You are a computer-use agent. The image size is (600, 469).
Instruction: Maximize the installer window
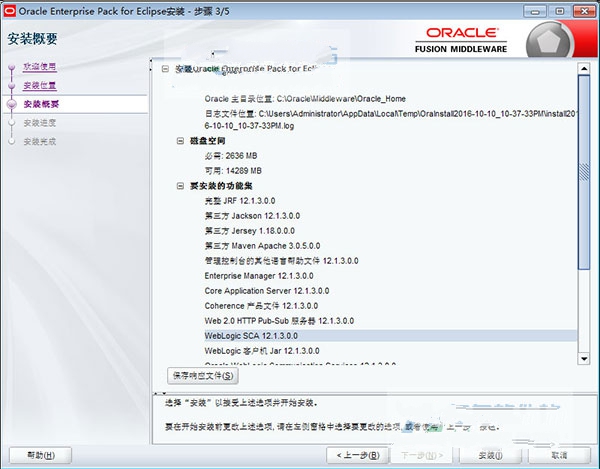point(559,11)
